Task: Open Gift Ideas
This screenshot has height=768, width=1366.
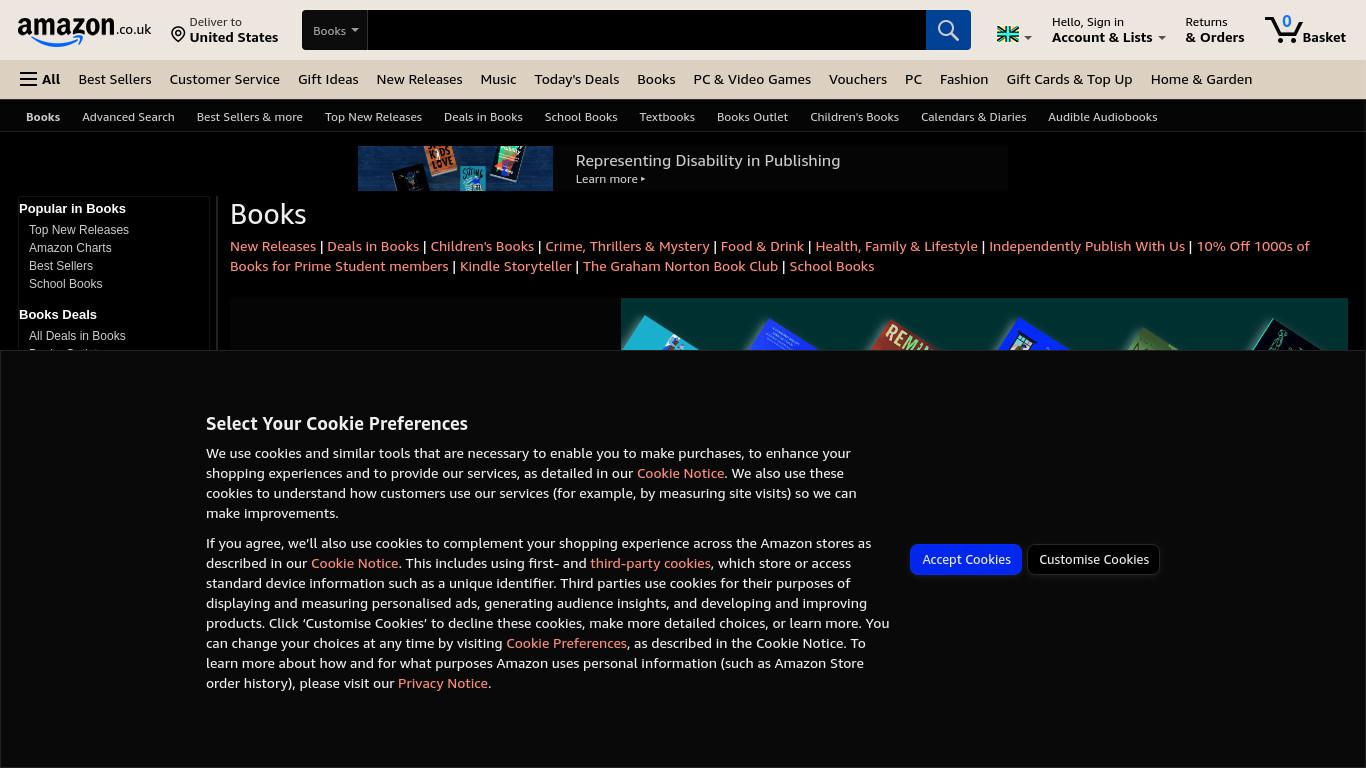Action: (328, 79)
